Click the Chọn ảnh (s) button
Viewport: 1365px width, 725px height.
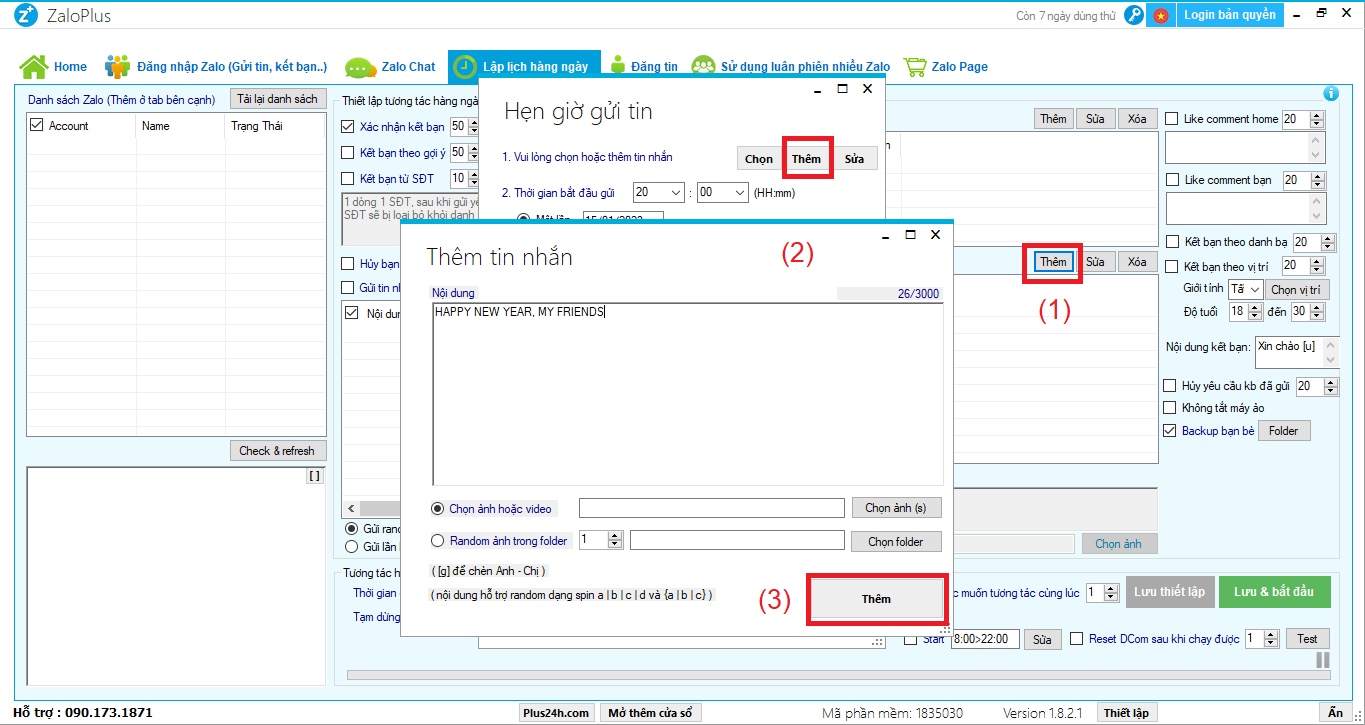pyautogui.click(x=896, y=508)
